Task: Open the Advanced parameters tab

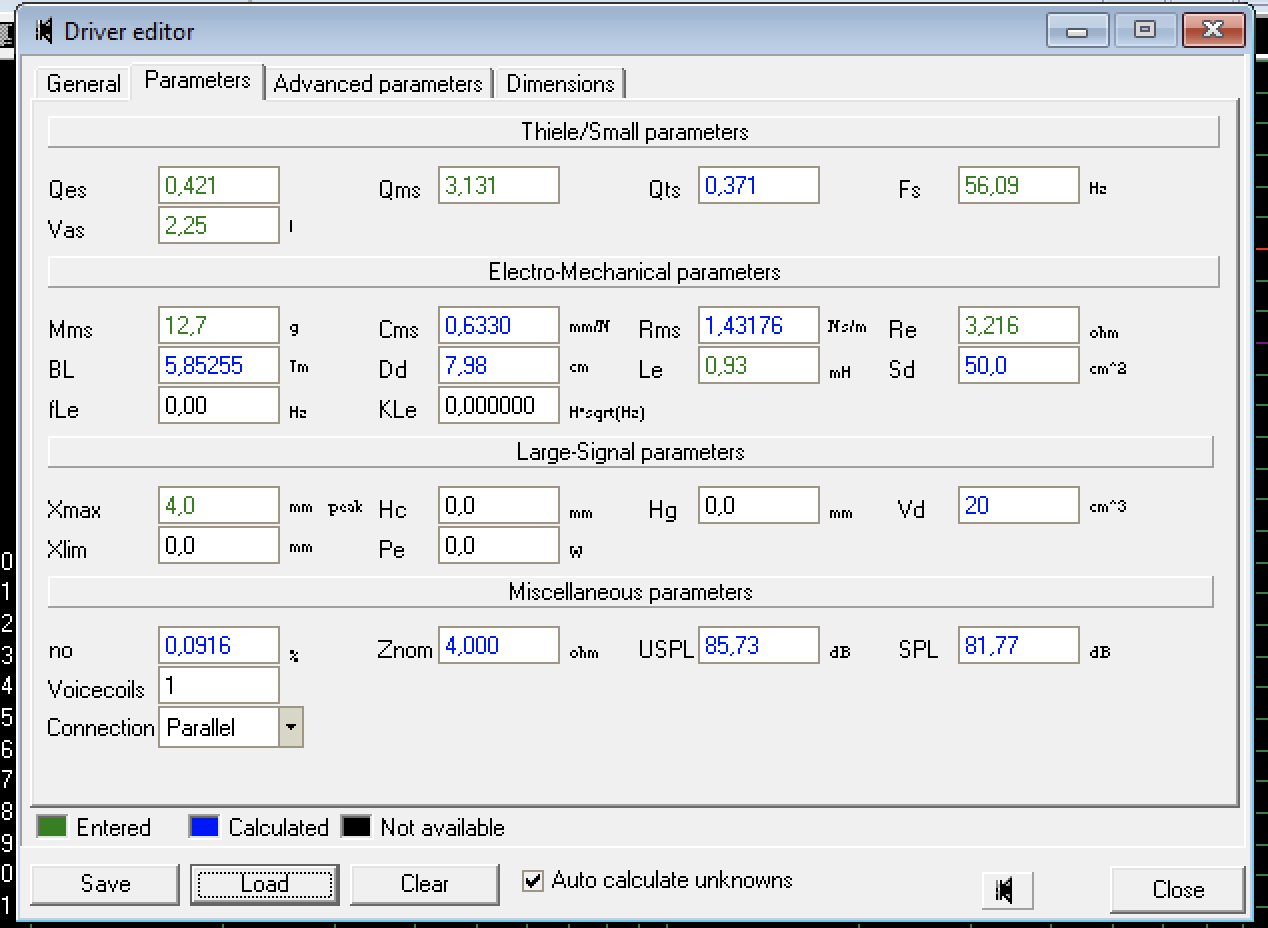Action: [x=378, y=84]
